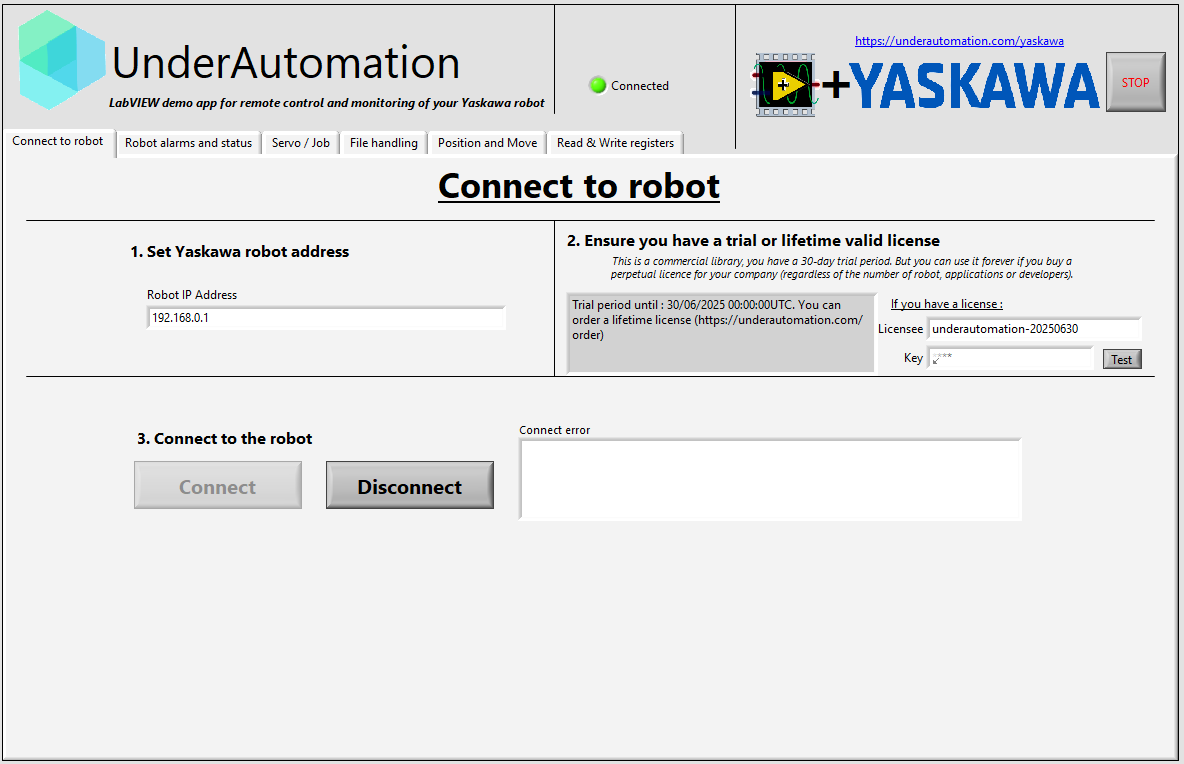Click '1. Set Yaskawa robot address' heading
The image size is (1184, 764).
[x=239, y=251]
